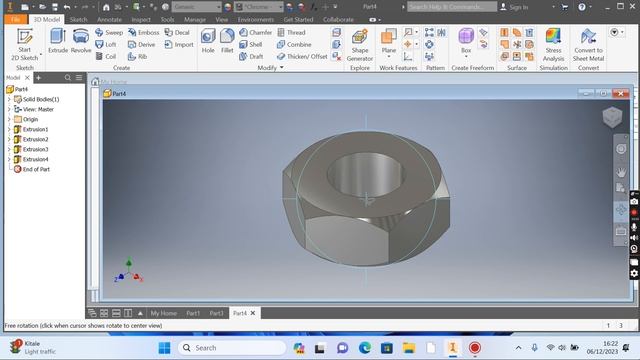Open Environments ribbon tab

click(256, 19)
